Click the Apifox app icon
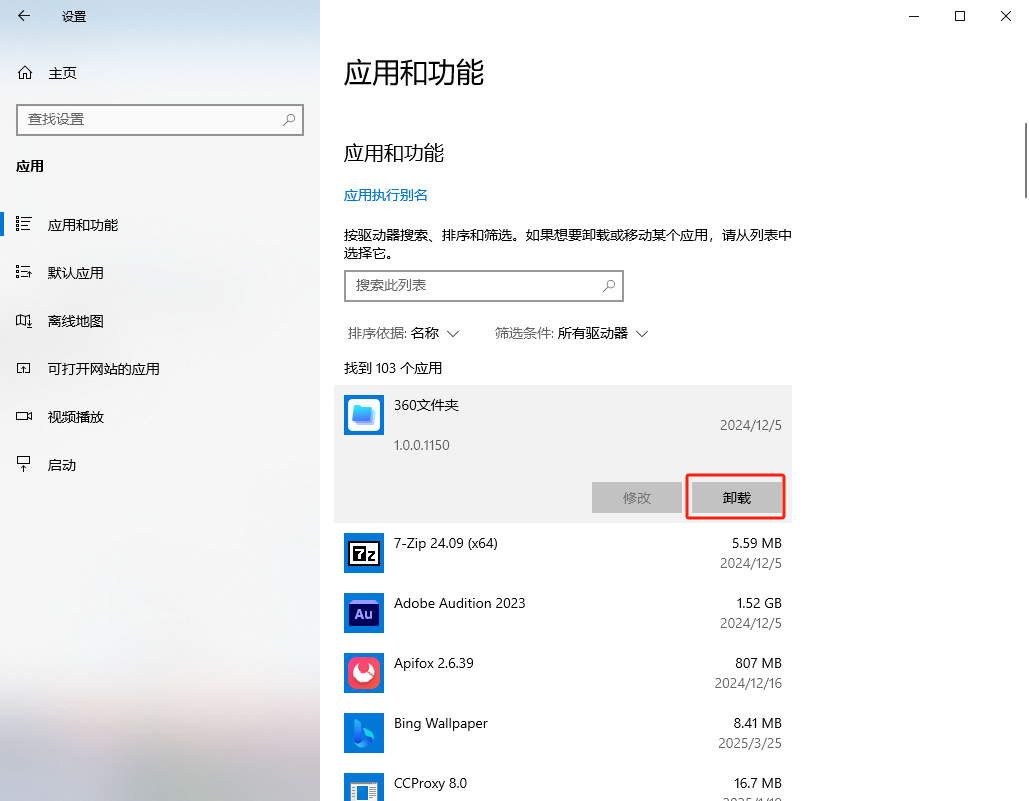 (x=364, y=673)
